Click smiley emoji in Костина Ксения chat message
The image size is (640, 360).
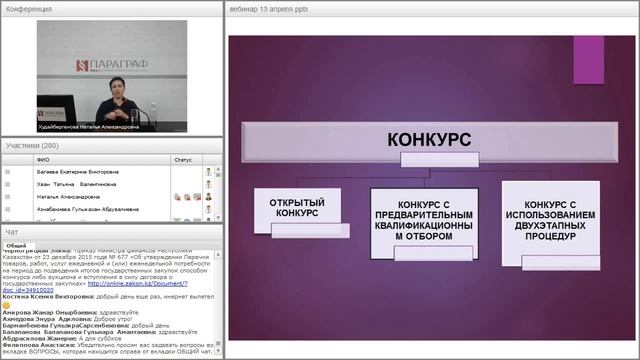pyautogui.click(x=6, y=305)
